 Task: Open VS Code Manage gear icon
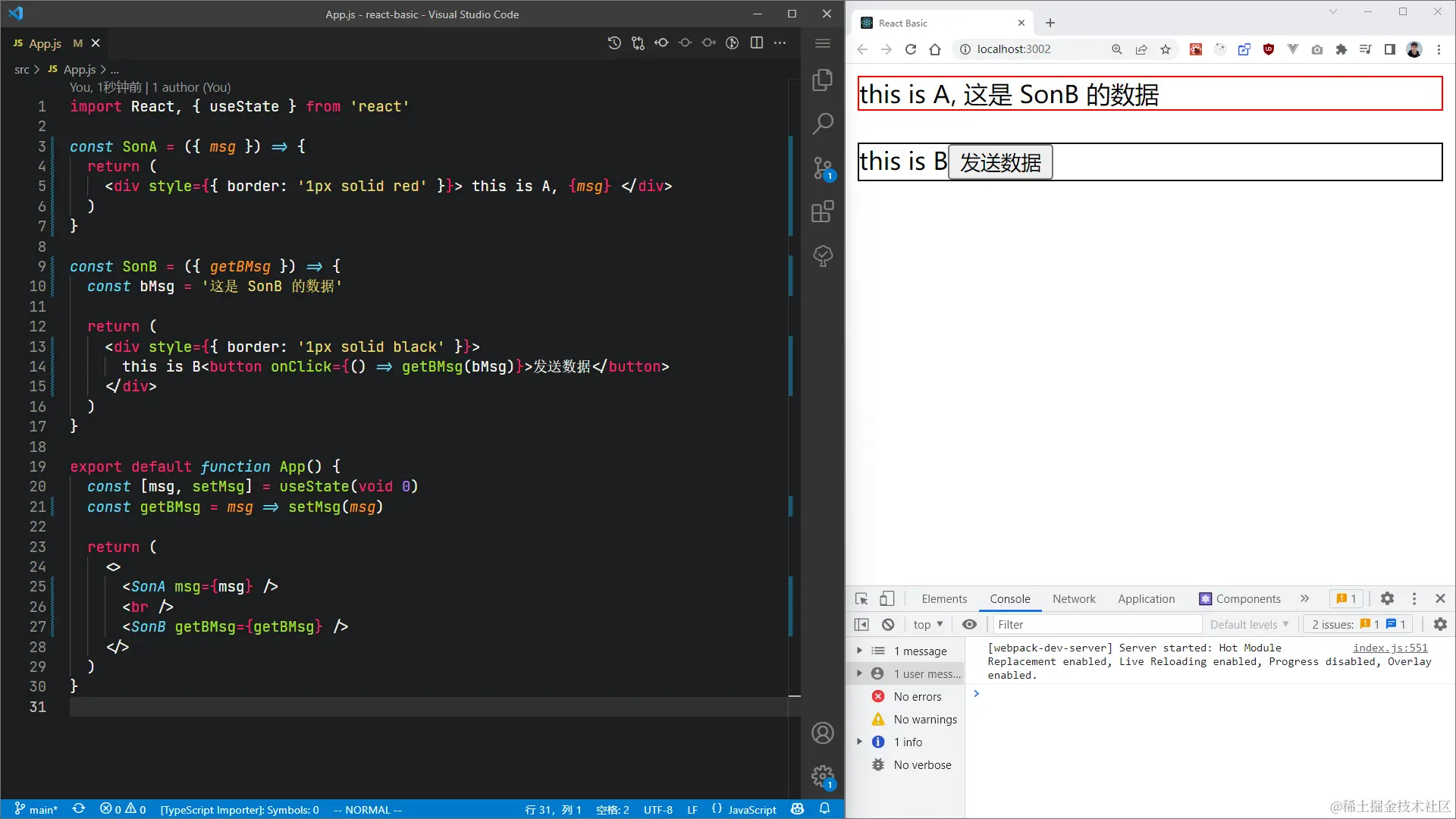pyautogui.click(x=822, y=776)
